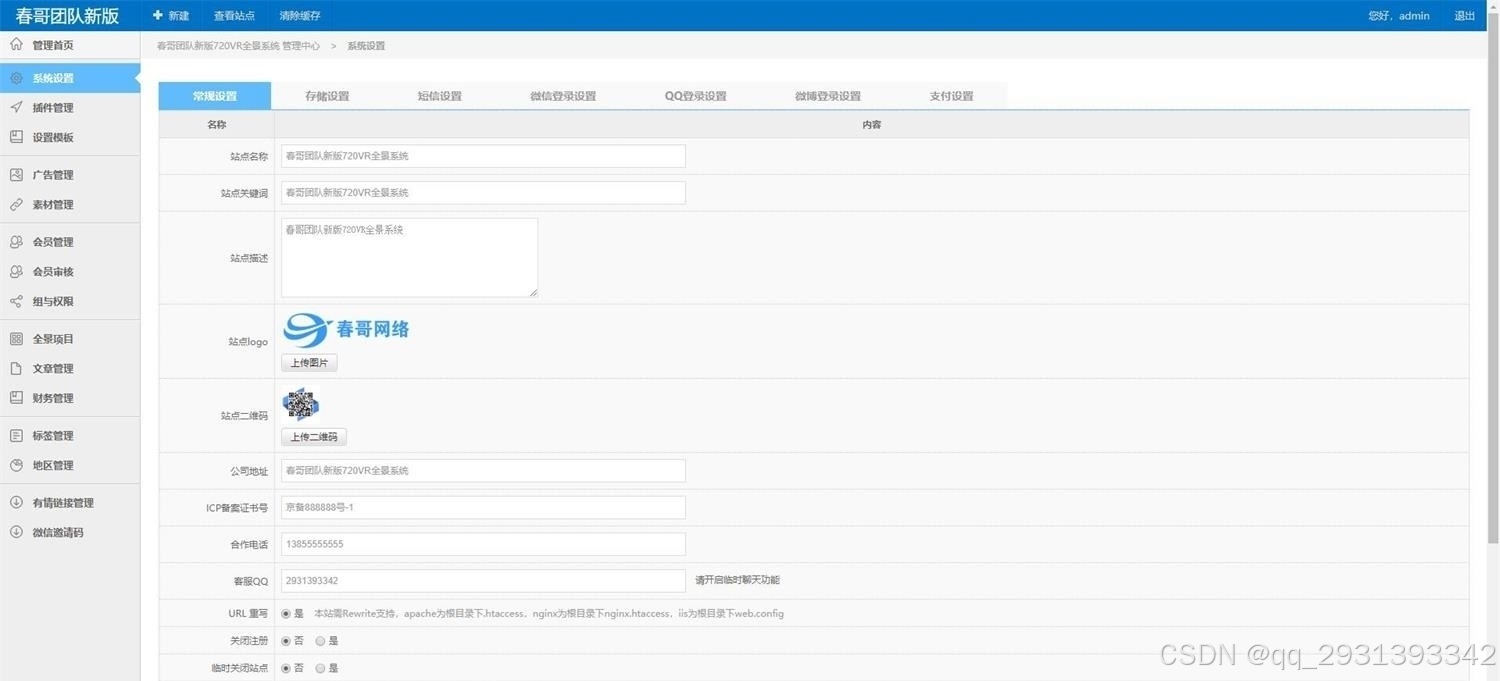Open 插件管理 paper-plane icon entry
This screenshot has width=1500, height=681.
[x=16, y=108]
